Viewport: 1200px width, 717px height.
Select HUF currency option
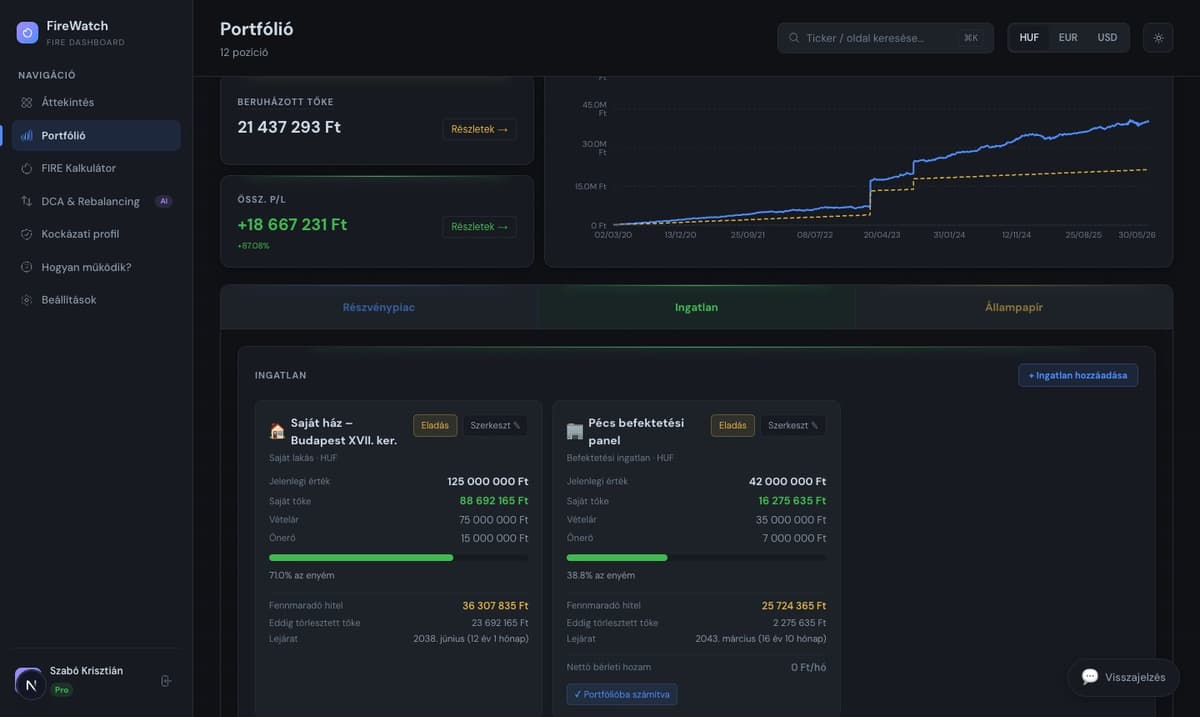point(1029,38)
